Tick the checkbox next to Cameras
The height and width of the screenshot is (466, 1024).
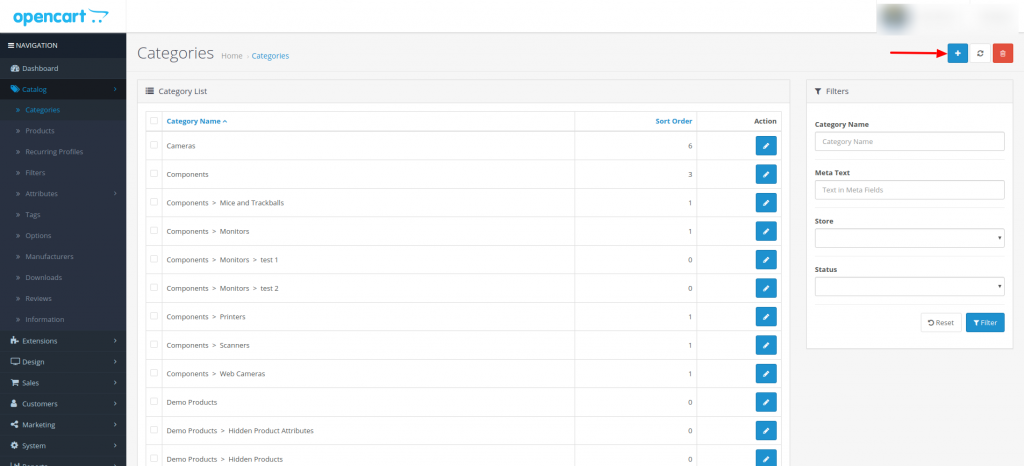[154, 146]
